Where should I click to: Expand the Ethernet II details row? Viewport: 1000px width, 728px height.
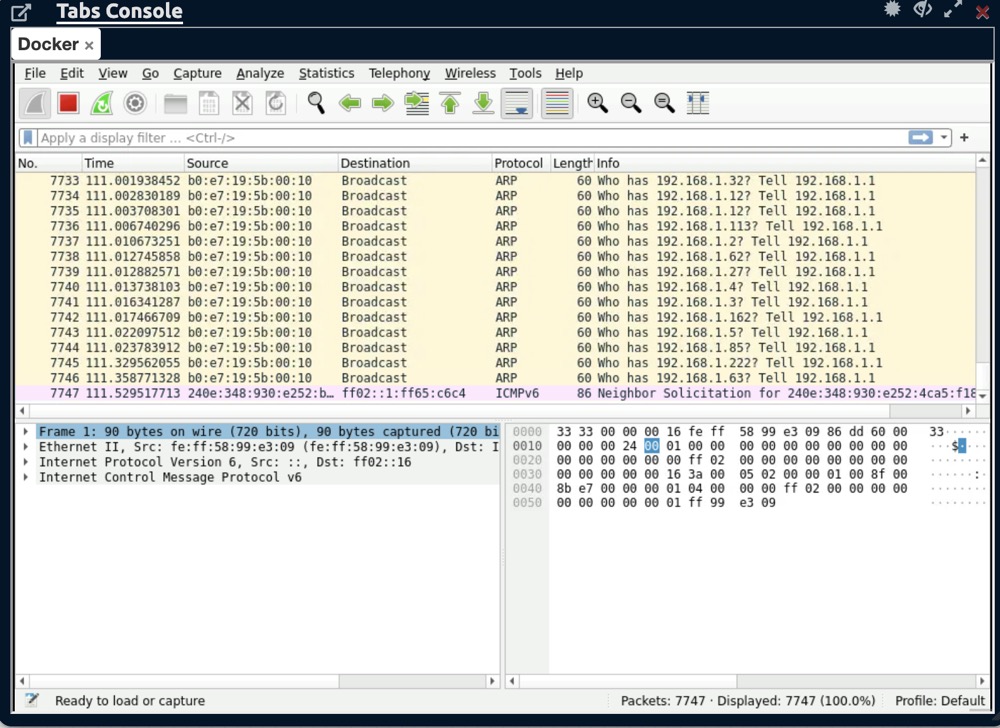click(x=26, y=447)
